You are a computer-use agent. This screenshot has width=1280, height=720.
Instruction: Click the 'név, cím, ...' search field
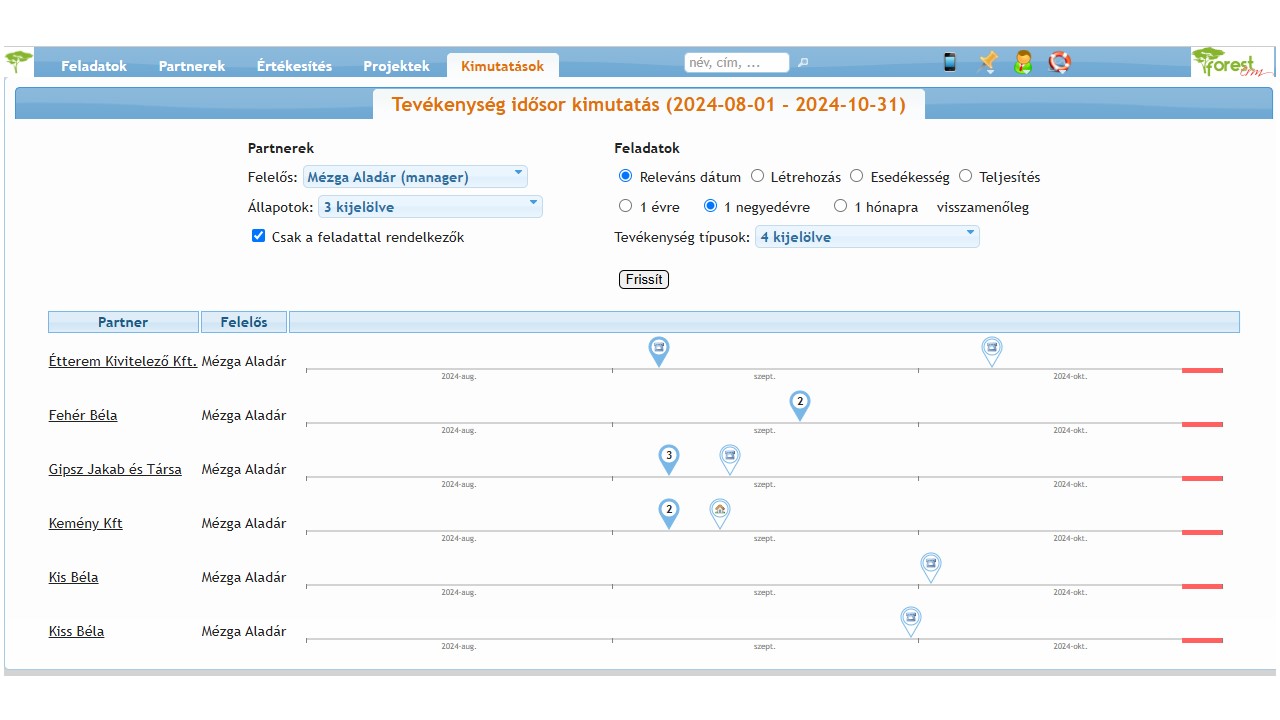tap(736, 62)
